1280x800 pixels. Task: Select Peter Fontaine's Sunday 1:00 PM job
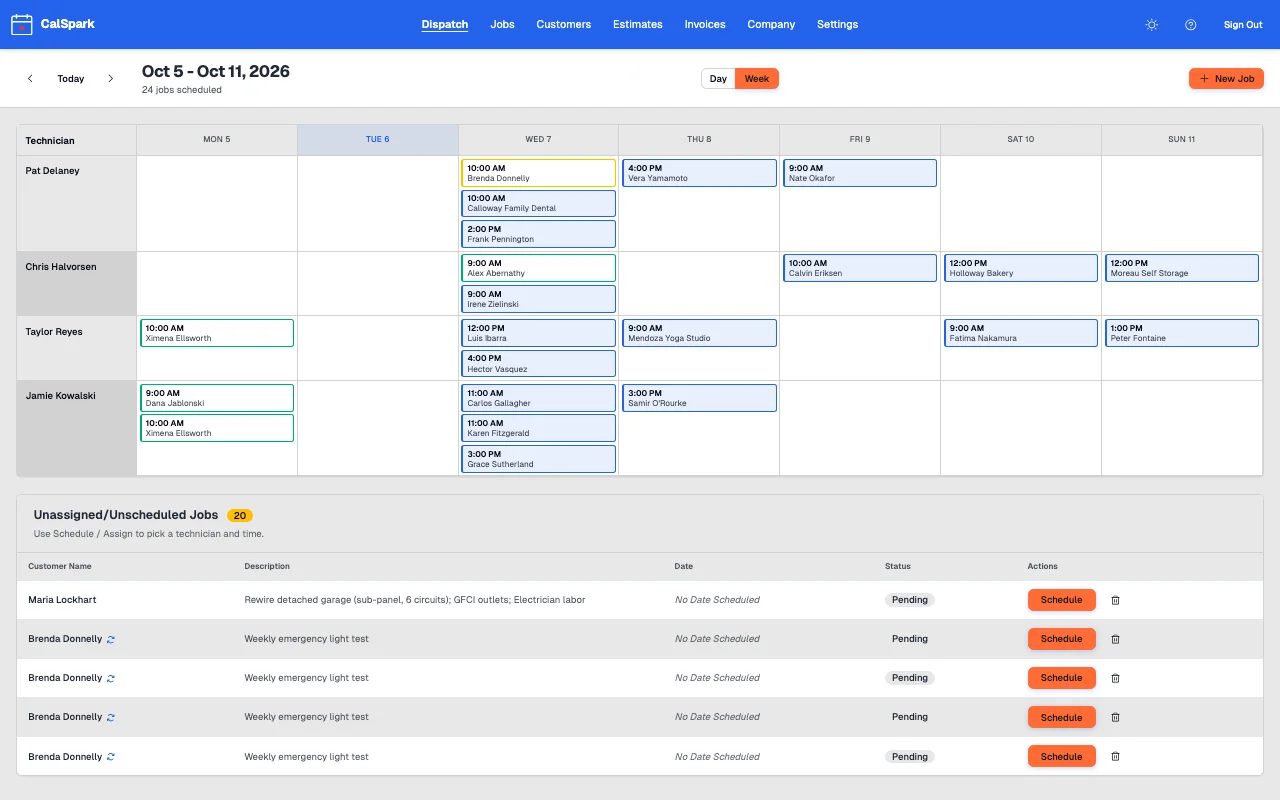pos(1182,333)
